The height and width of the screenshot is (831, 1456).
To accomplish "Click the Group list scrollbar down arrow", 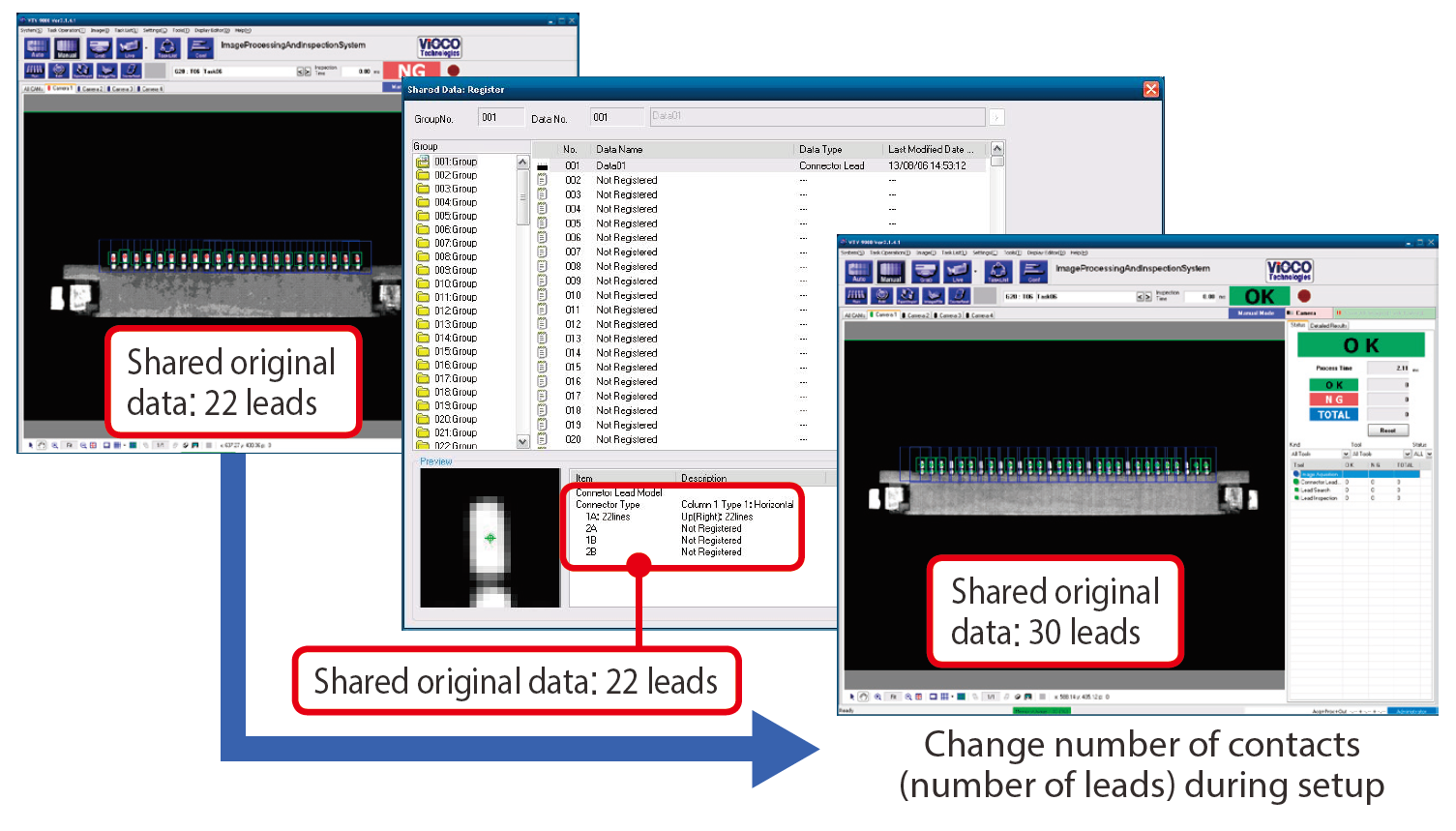I will (x=522, y=441).
